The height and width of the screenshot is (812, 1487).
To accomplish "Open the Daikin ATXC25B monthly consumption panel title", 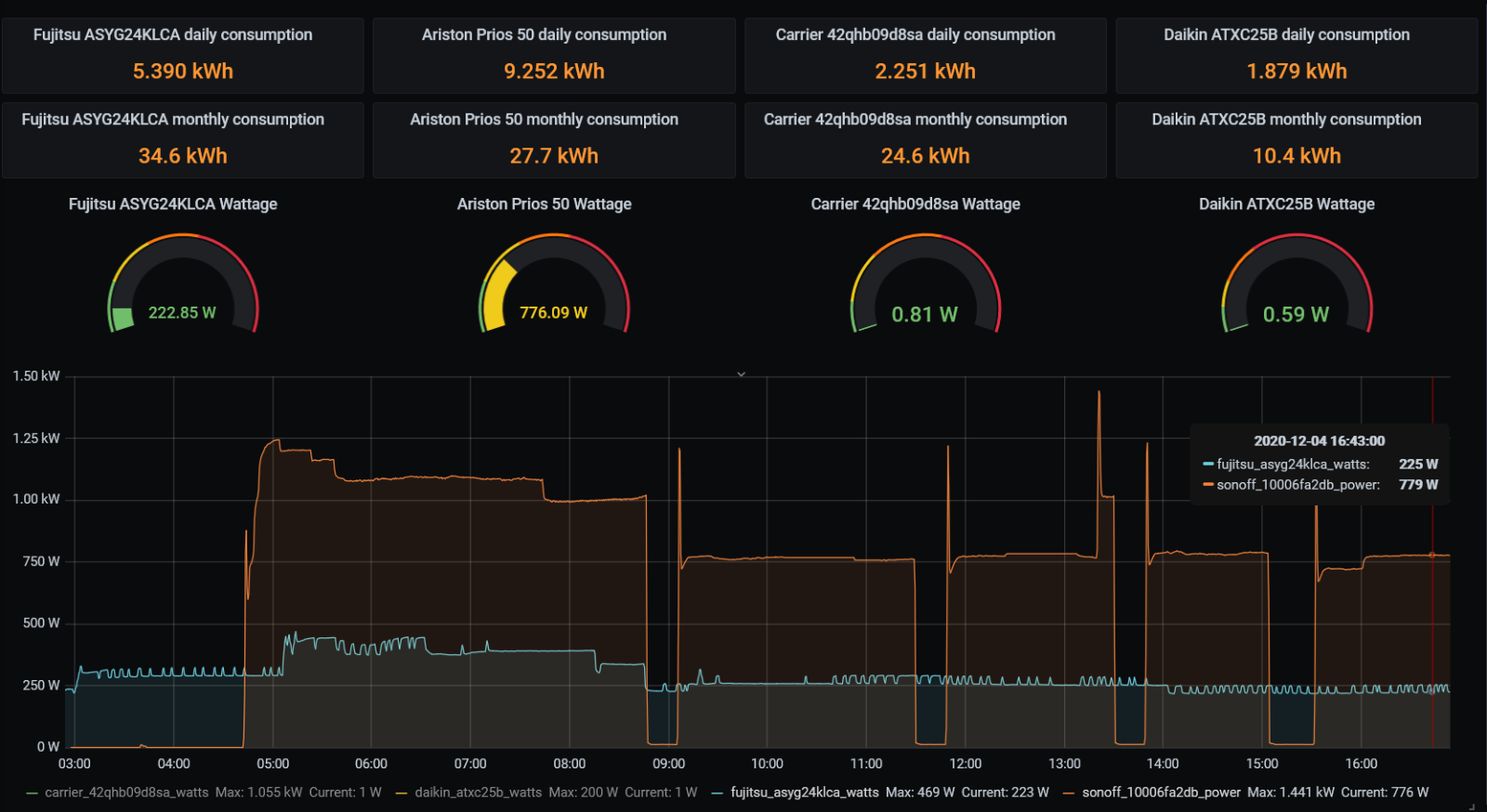I will tap(1286, 119).
